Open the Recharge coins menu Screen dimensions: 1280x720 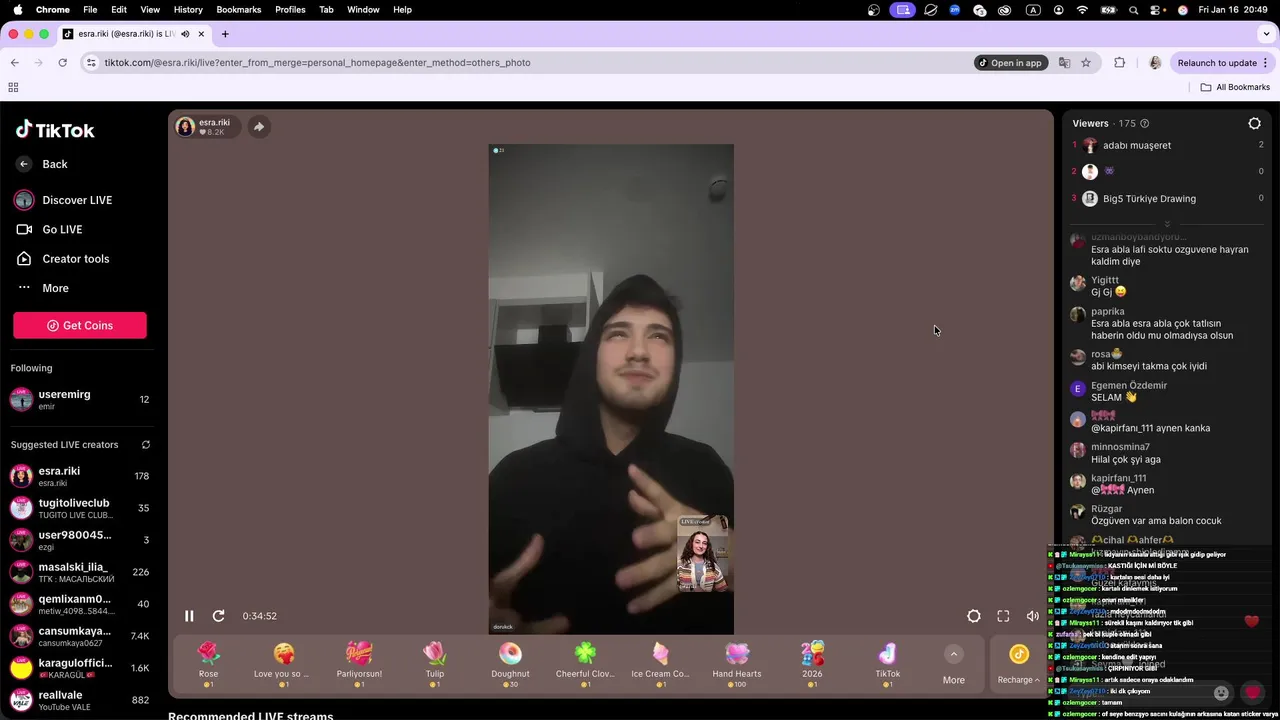[1018, 665]
